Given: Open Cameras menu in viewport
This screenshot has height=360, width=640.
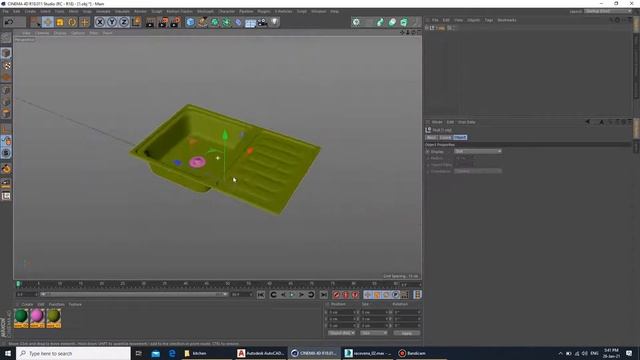Looking at the screenshot, I should [42, 33].
